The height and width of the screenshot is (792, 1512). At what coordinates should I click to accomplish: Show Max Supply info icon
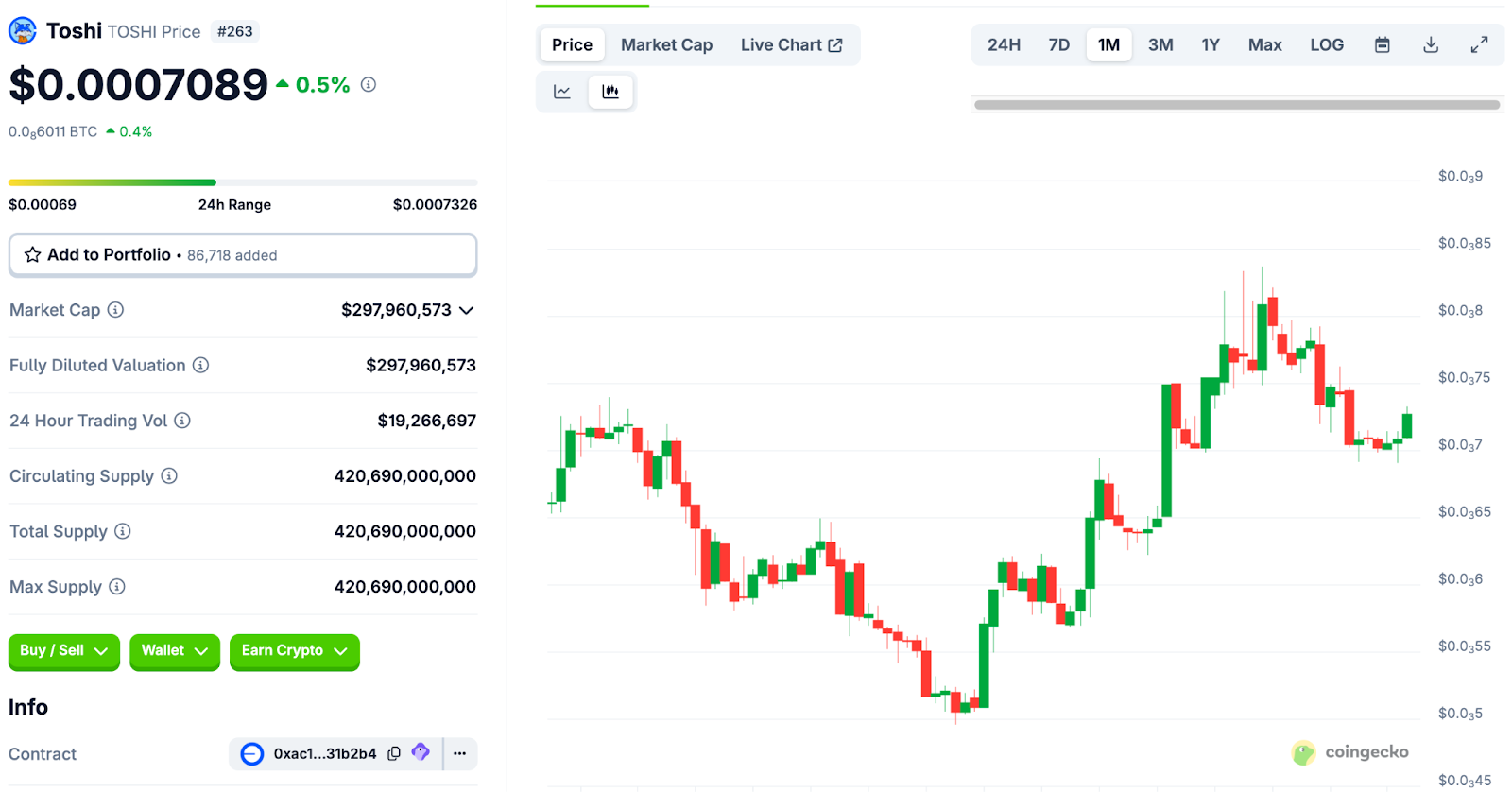click(x=117, y=587)
